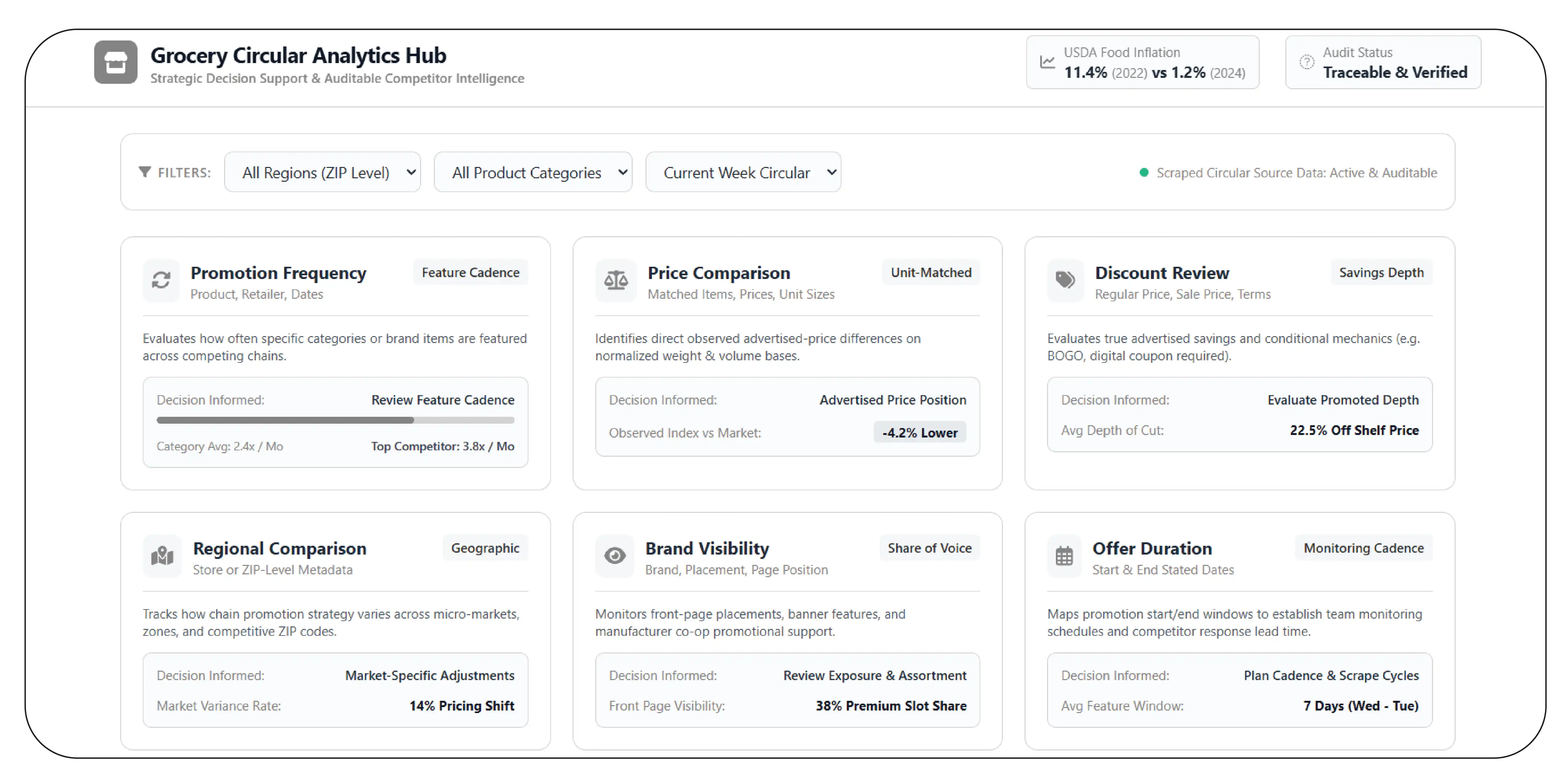Click the 22.5% Off Shelf Price value

(1354, 430)
